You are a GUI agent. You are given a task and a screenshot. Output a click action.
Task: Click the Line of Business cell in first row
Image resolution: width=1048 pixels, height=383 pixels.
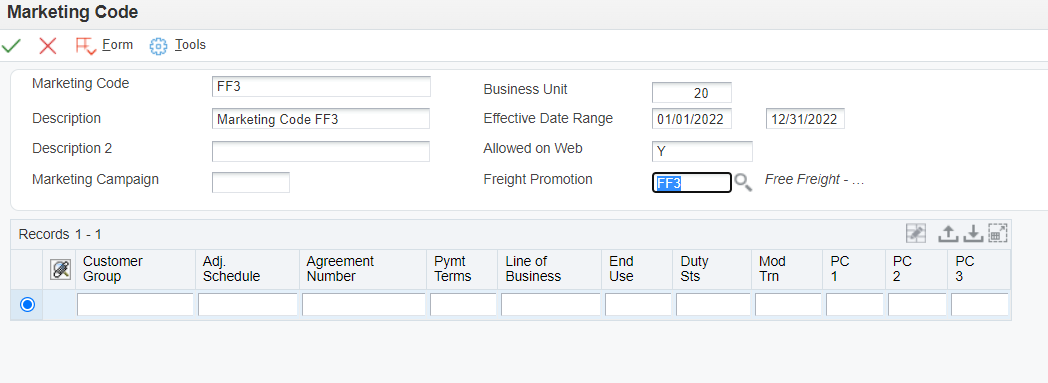(551, 305)
